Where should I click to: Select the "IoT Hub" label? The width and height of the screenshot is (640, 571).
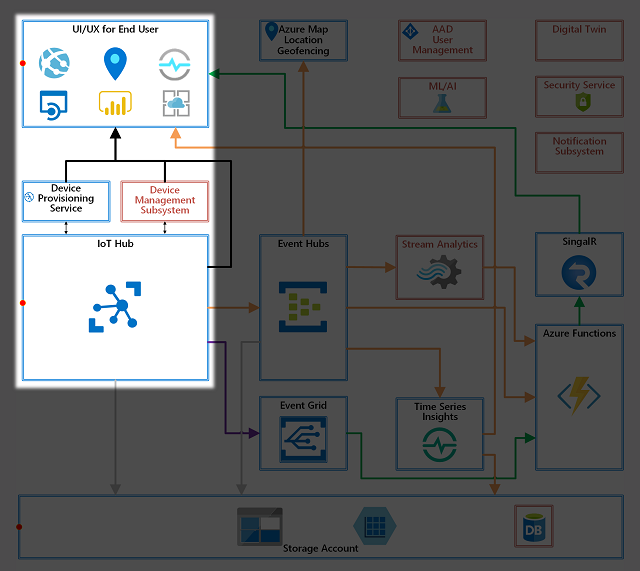click(116, 244)
